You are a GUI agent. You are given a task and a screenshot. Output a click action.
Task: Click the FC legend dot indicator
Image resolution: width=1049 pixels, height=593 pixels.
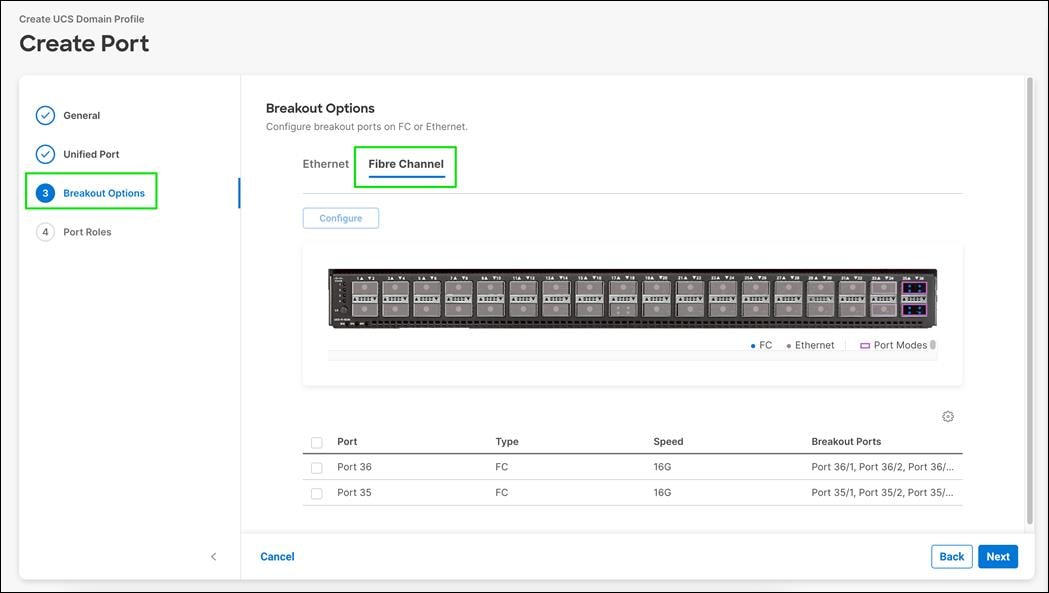pyautogui.click(x=753, y=345)
